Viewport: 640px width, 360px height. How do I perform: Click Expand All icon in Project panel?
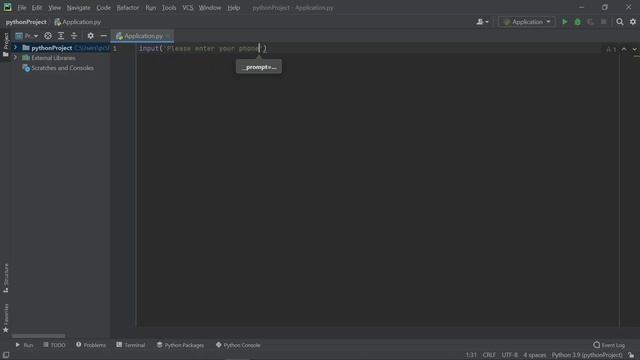pos(61,36)
